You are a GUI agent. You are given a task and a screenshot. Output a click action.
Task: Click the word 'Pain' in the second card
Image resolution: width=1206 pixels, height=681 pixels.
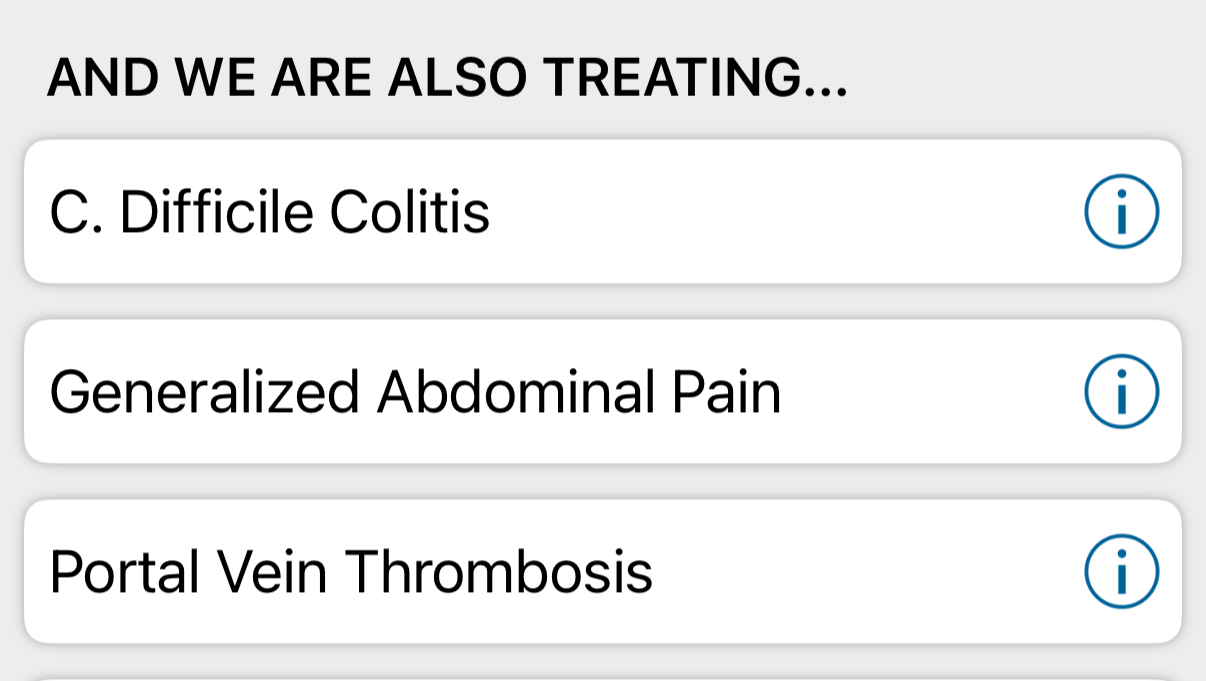(726, 392)
